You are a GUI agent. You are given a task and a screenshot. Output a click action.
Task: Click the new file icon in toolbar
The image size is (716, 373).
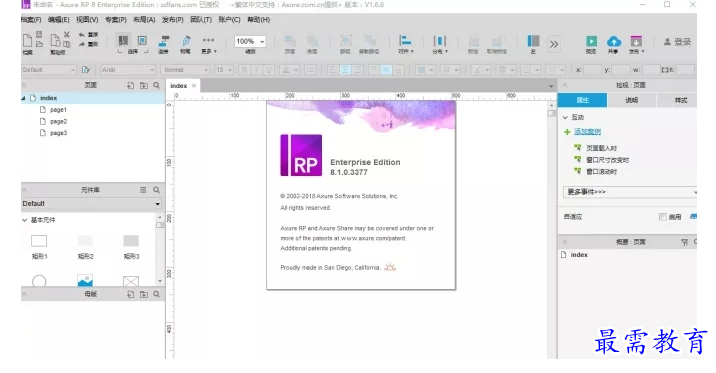[x=27, y=40]
